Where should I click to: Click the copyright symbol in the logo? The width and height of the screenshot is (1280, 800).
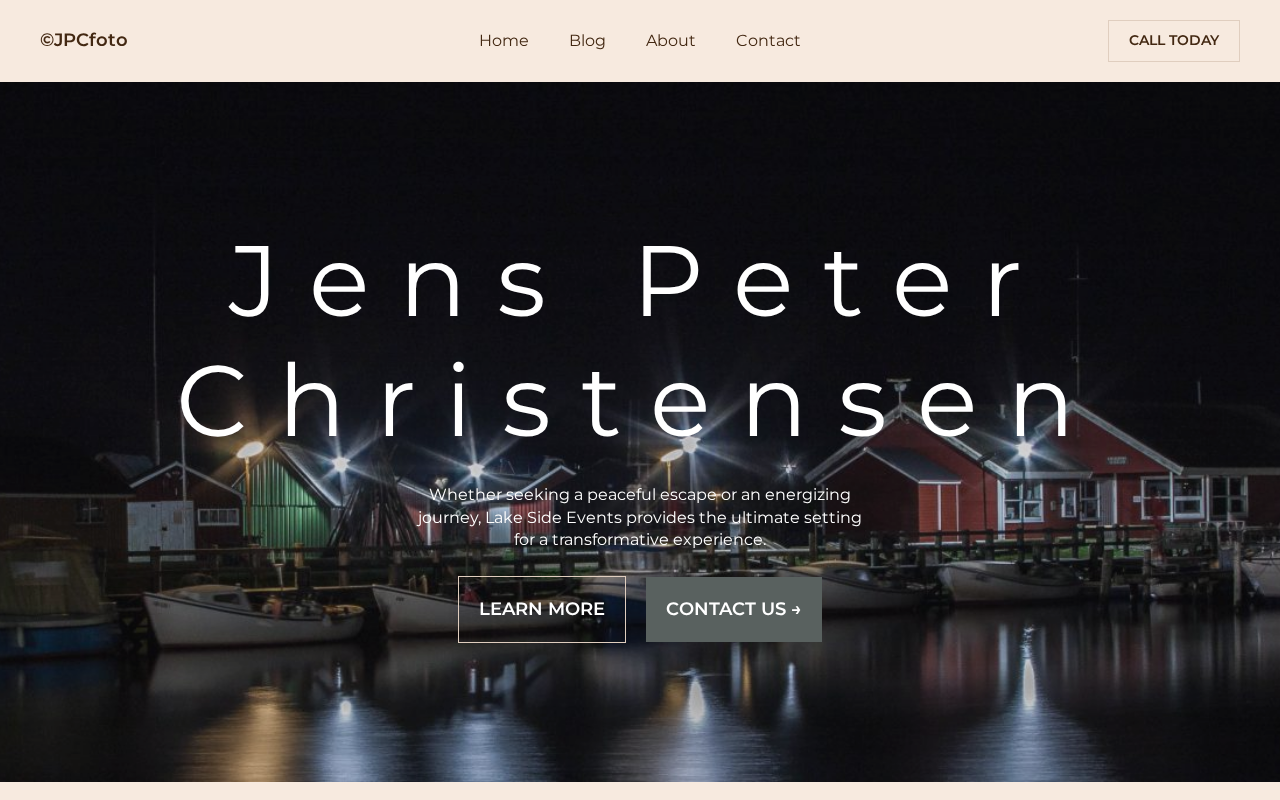tap(47, 40)
